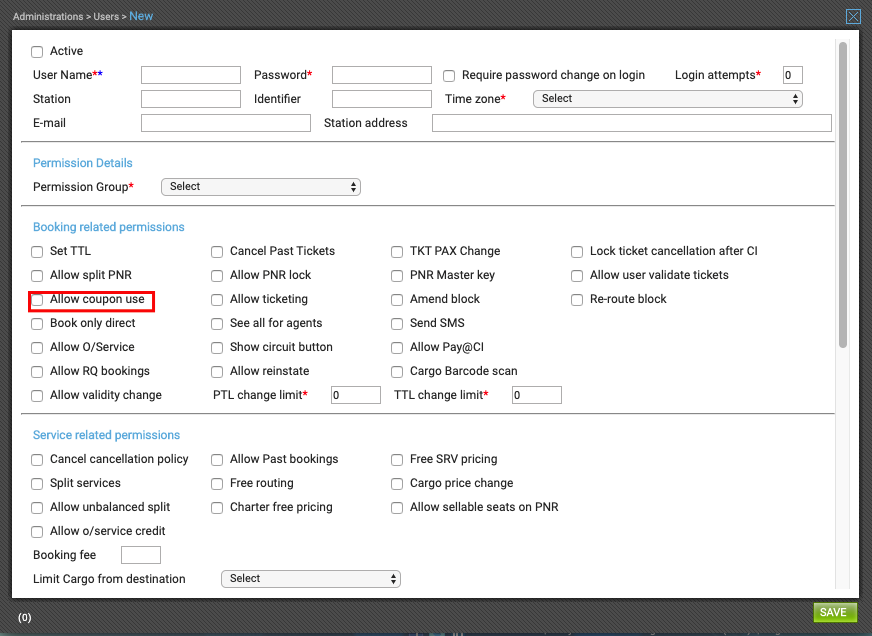Click the User Name input field
872x636 pixels.
(191, 75)
